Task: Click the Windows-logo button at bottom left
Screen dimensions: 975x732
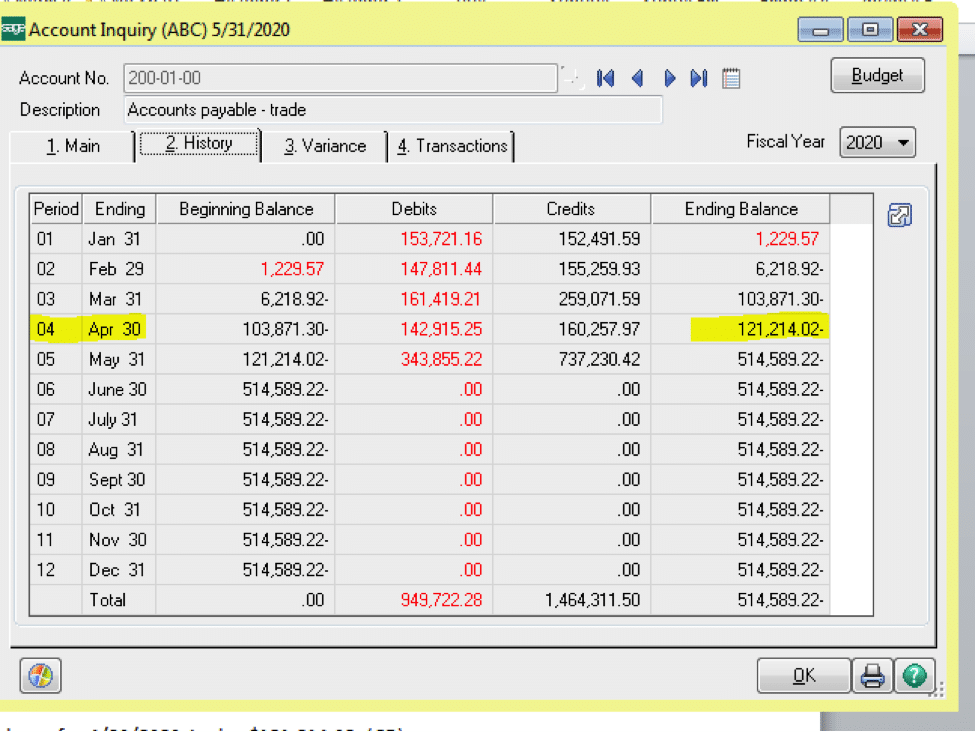Action: (x=41, y=677)
